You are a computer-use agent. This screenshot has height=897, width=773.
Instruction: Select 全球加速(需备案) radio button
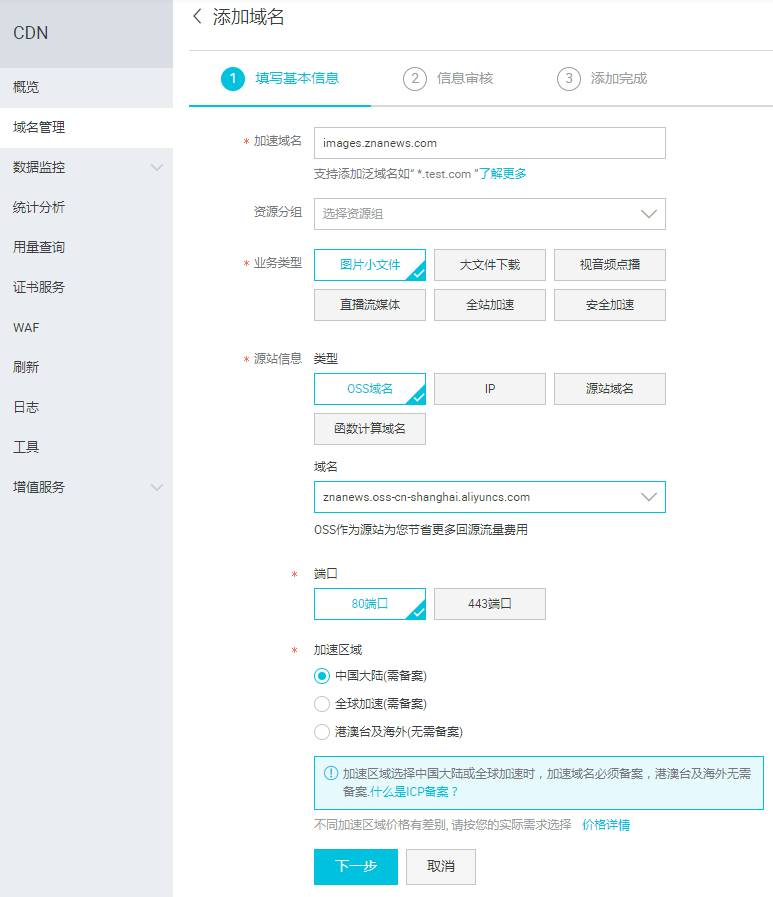tap(322, 704)
